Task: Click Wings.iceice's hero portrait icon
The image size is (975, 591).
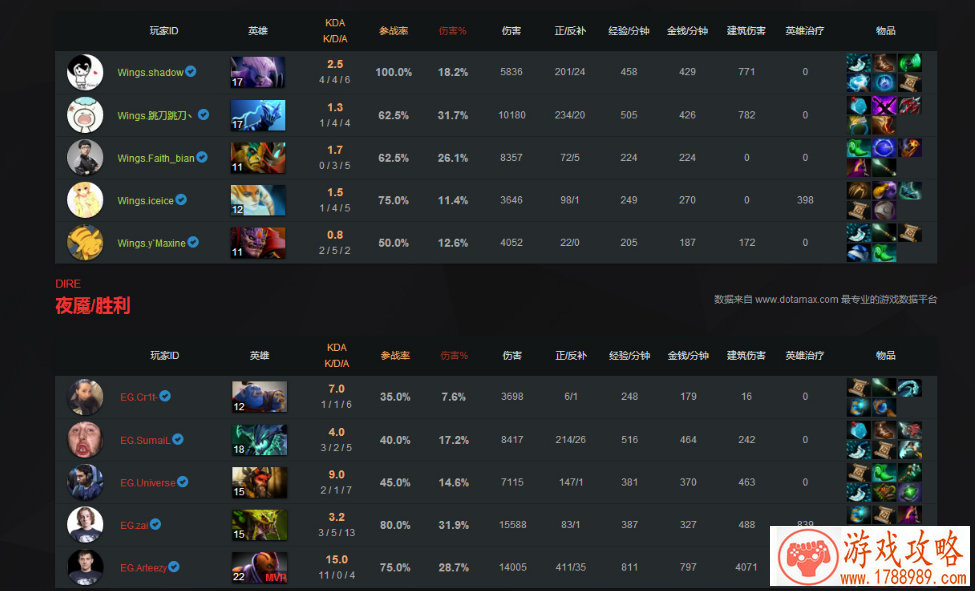Action: (257, 200)
